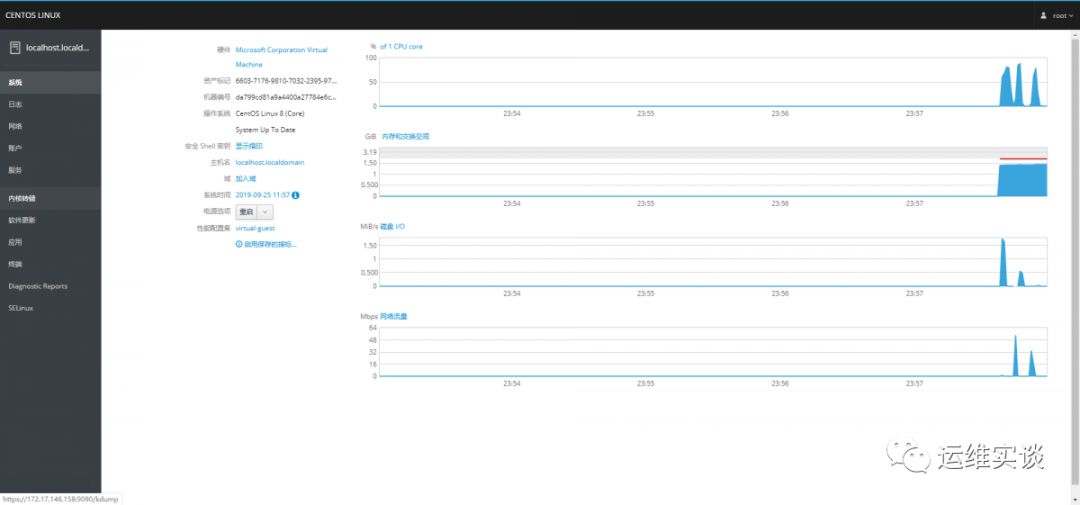The height and width of the screenshot is (505, 1080).
Task: Click the user icon beside root
Action: pyautogui.click(x=1043, y=15)
